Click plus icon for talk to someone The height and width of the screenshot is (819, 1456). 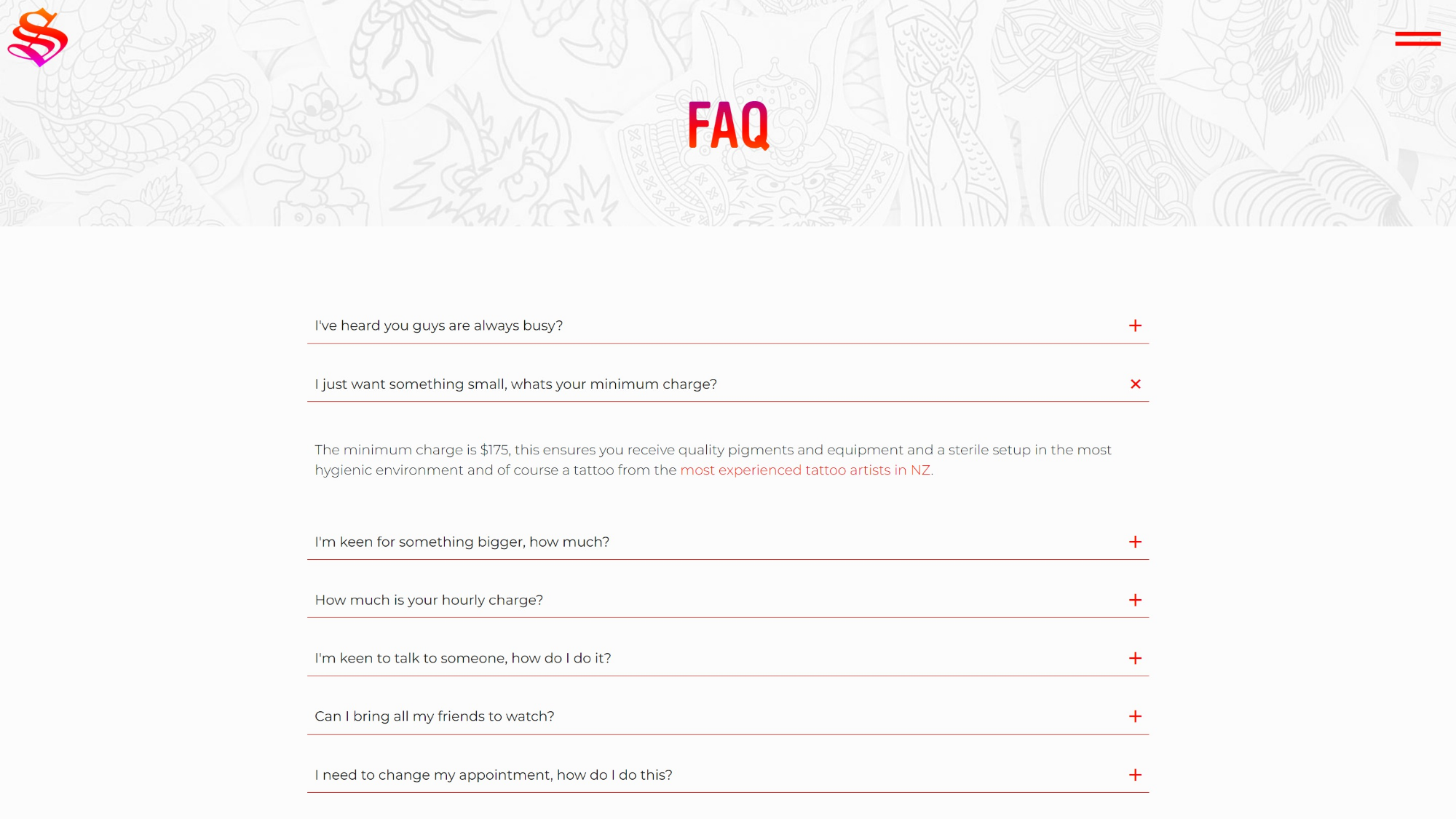point(1135,658)
